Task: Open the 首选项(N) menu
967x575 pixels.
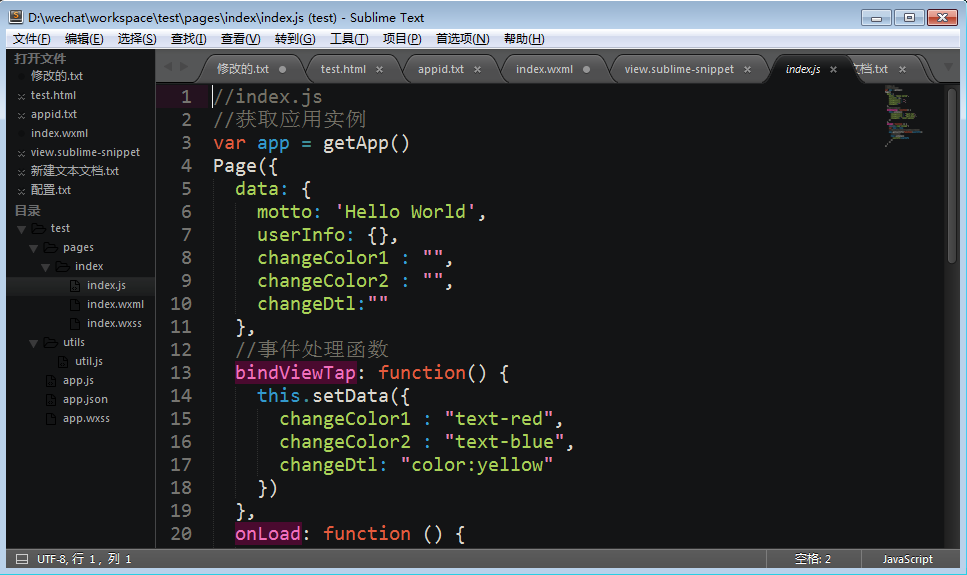Action: click(462, 39)
